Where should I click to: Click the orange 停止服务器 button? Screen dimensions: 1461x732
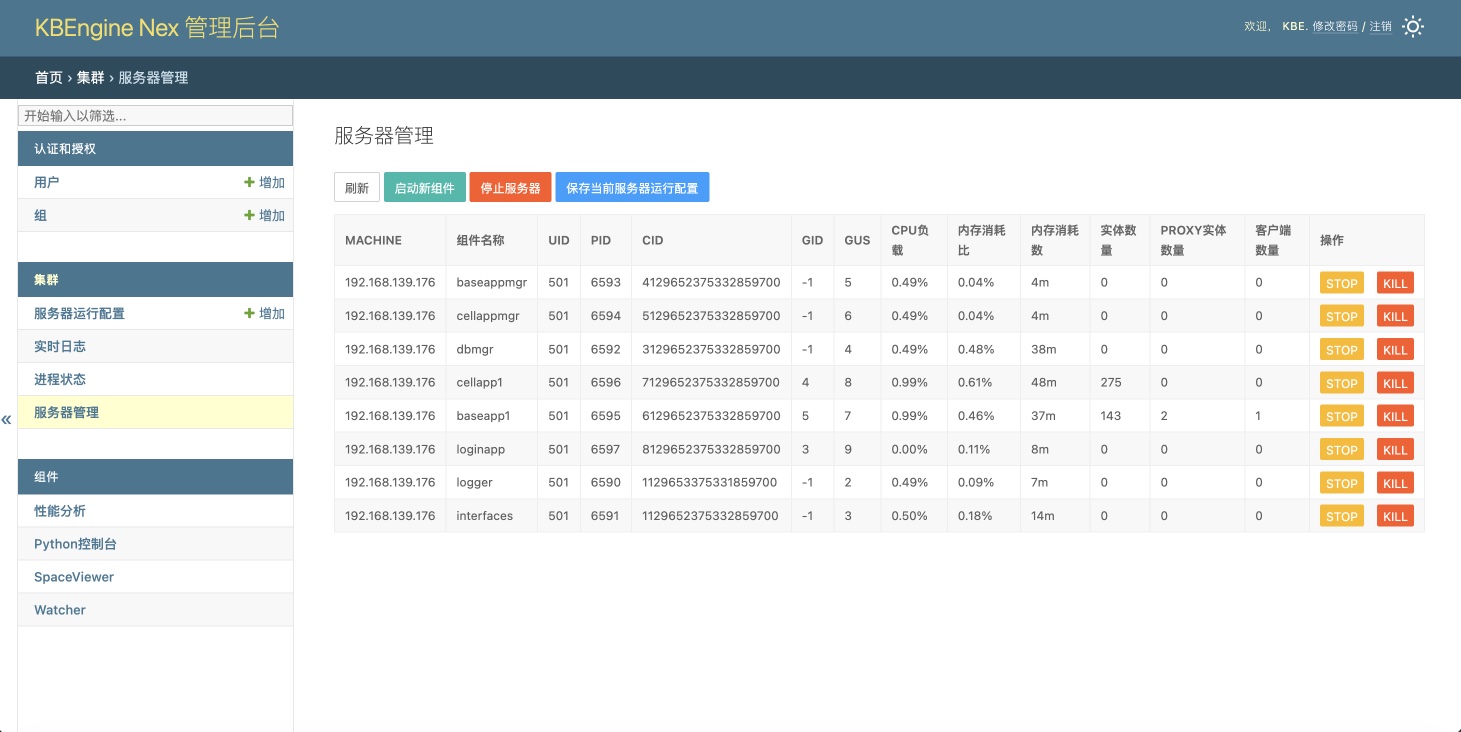[x=510, y=187]
